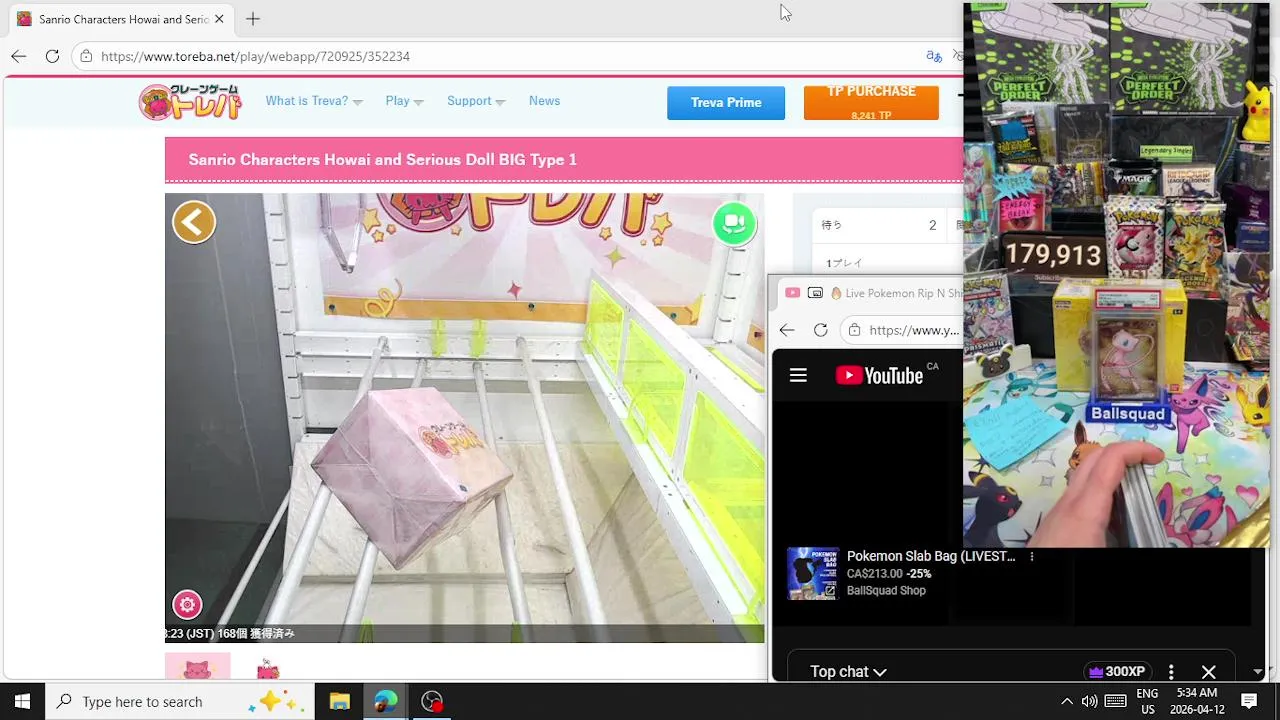The width and height of the screenshot is (1280, 720).
Task: Open the chat options three-dot menu
Action: (x=1171, y=672)
